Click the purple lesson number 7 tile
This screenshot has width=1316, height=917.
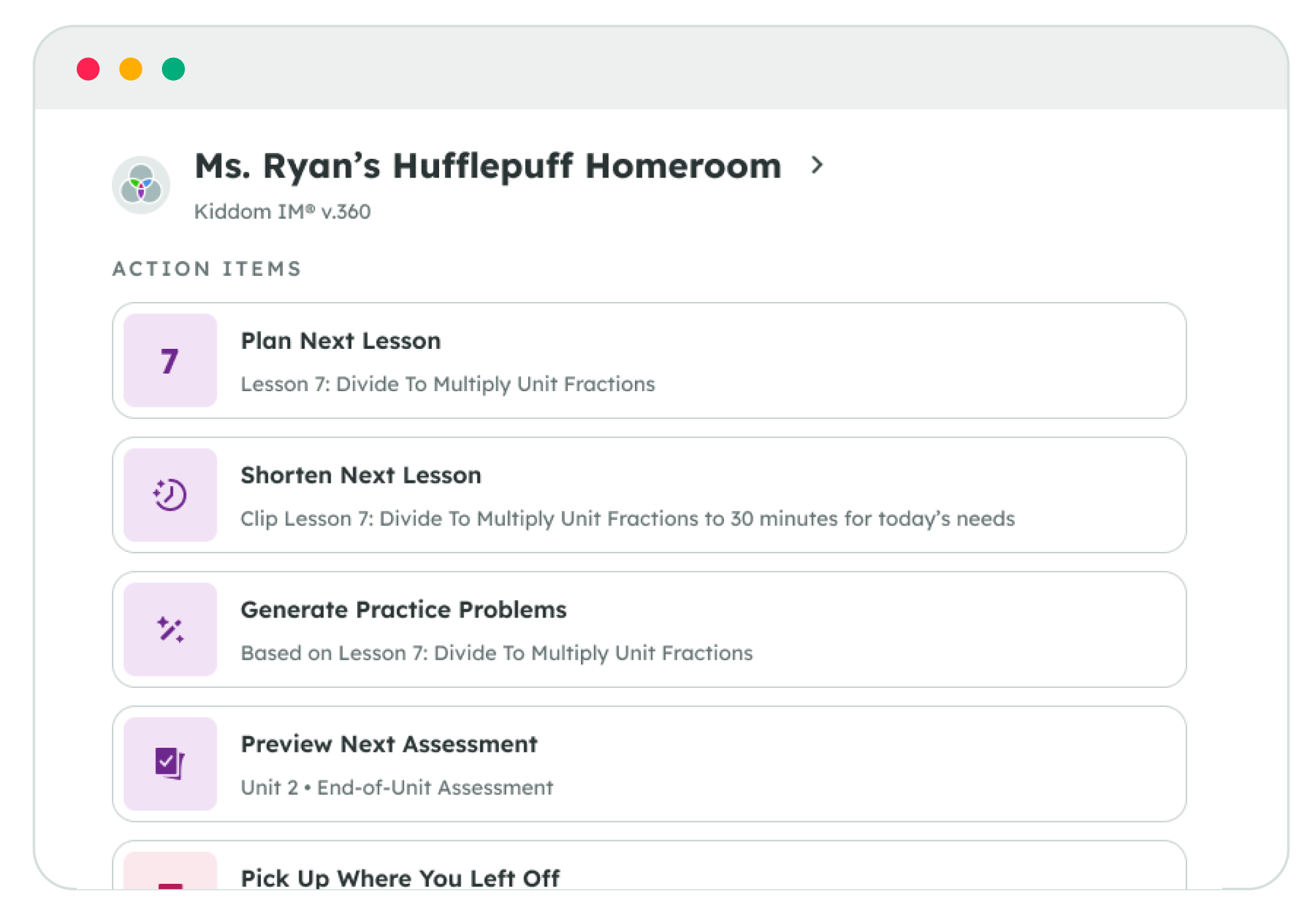[170, 361]
